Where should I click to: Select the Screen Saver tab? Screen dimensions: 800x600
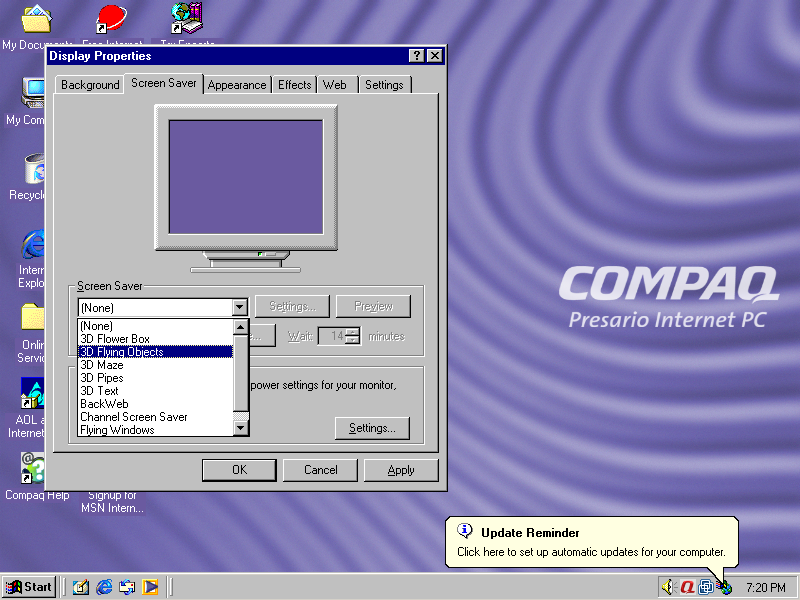(x=163, y=83)
